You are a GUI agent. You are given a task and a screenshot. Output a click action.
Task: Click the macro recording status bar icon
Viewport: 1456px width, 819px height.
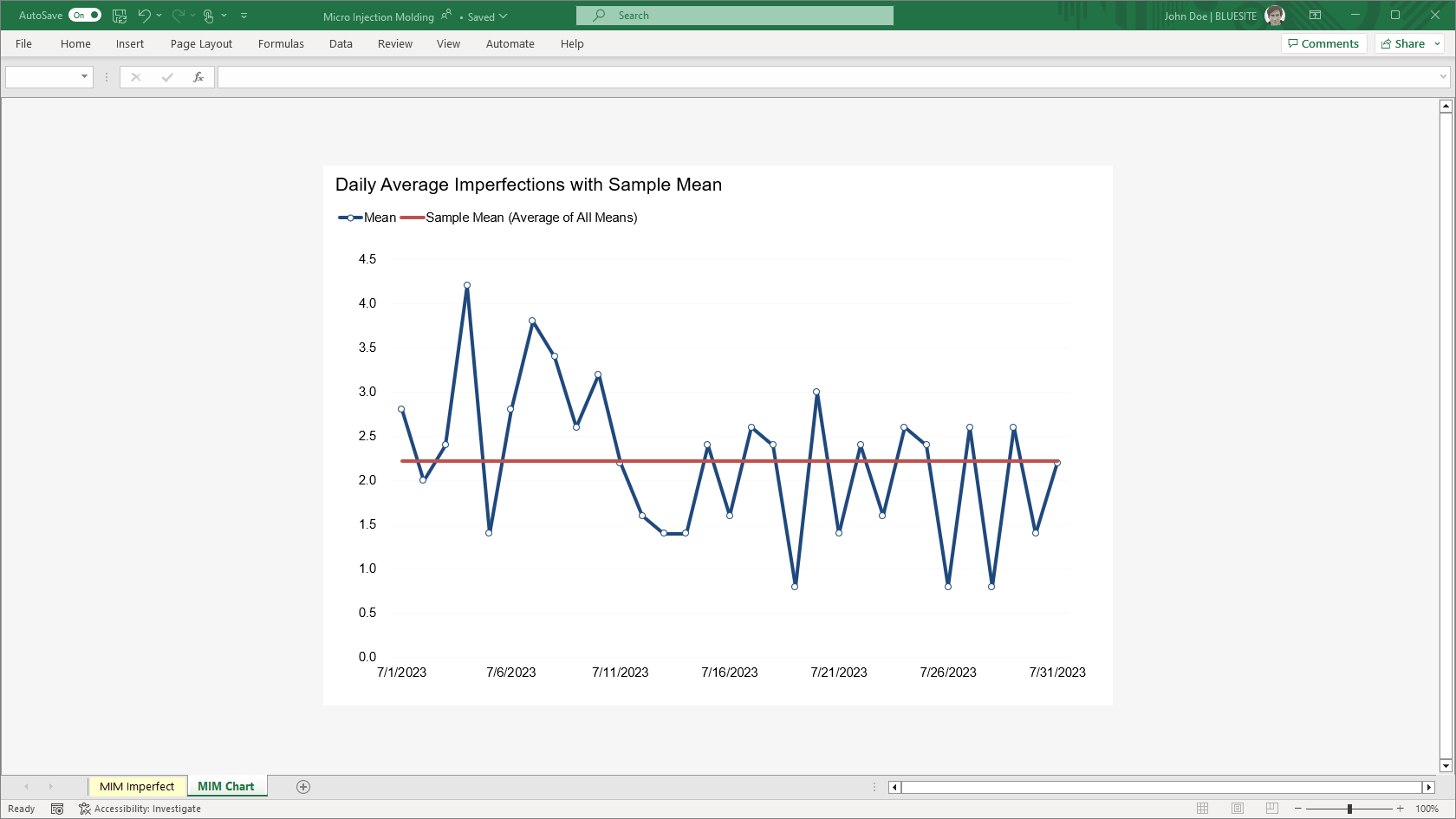pos(57,809)
